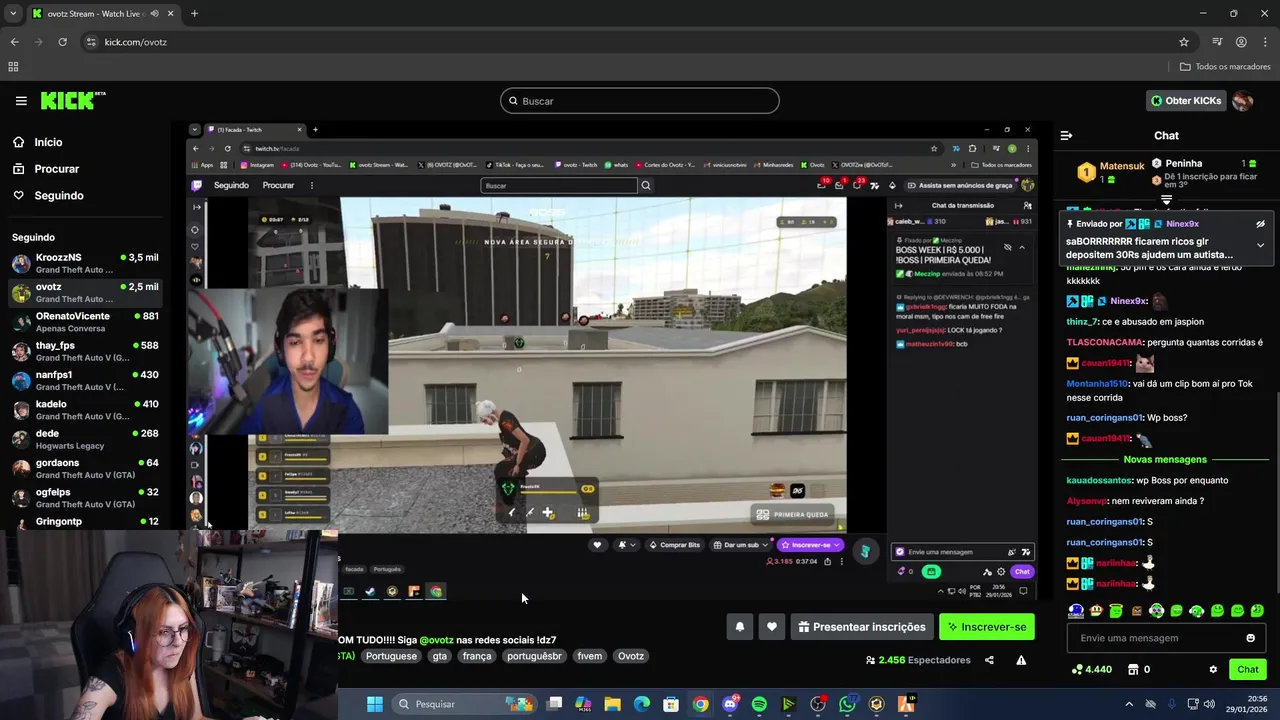Open kadelo channel in followed list
This screenshot has height=720, width=1280.
(85, 410)
